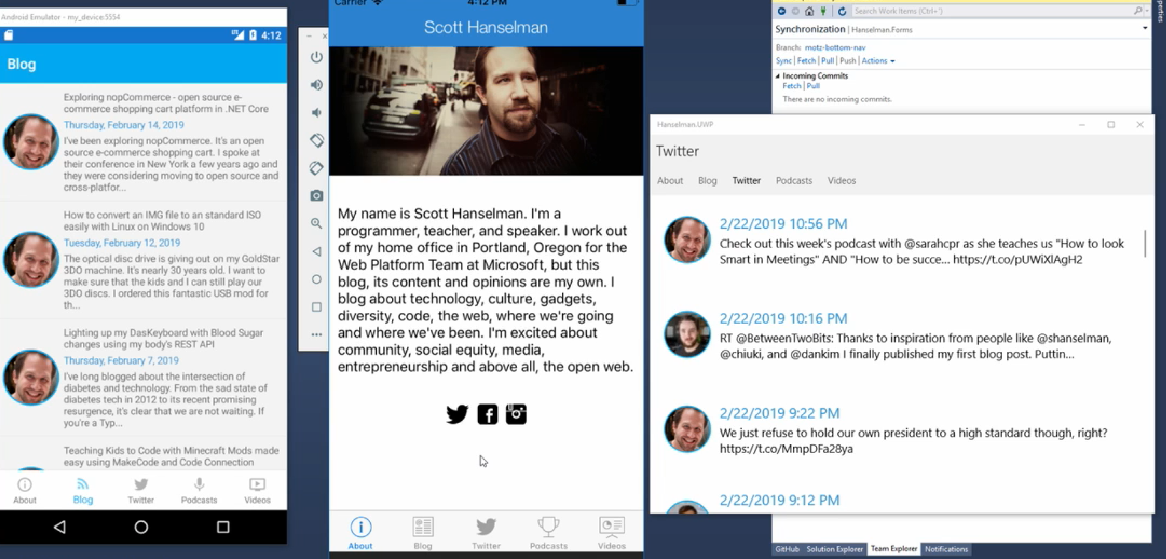
Task: Click the emulator zoom magnifier icon
Action: click(x=317, y=223)
